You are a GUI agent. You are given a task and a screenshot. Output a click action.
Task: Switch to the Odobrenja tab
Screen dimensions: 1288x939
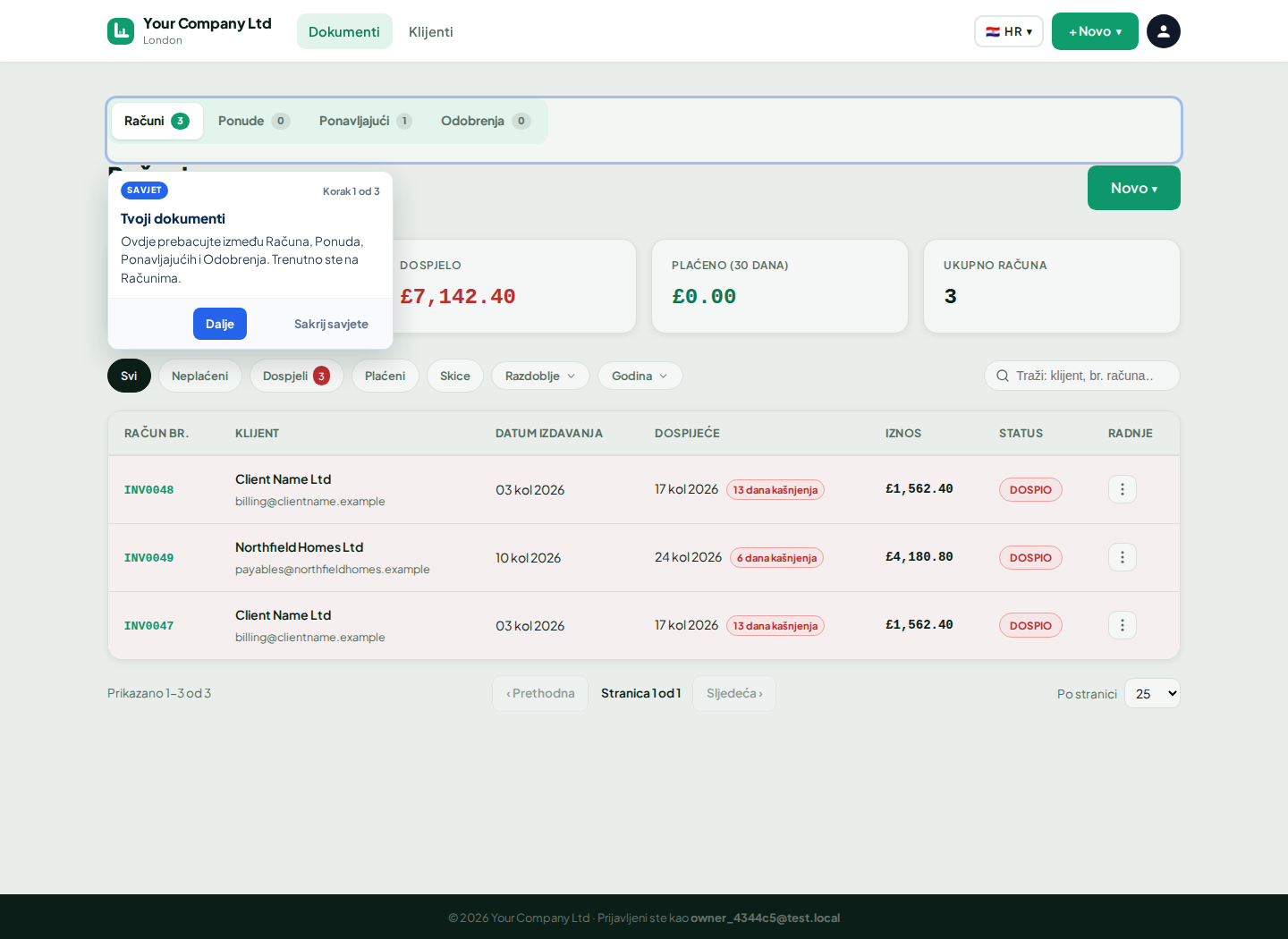486,121
